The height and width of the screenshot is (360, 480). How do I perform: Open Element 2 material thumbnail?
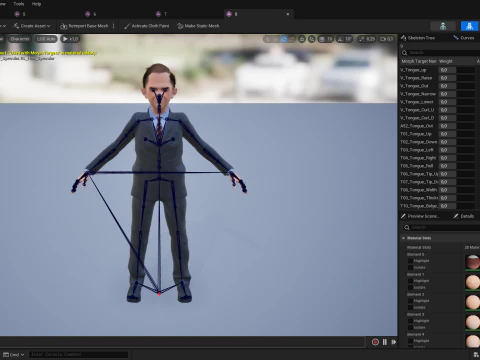[x=473, y=302]
